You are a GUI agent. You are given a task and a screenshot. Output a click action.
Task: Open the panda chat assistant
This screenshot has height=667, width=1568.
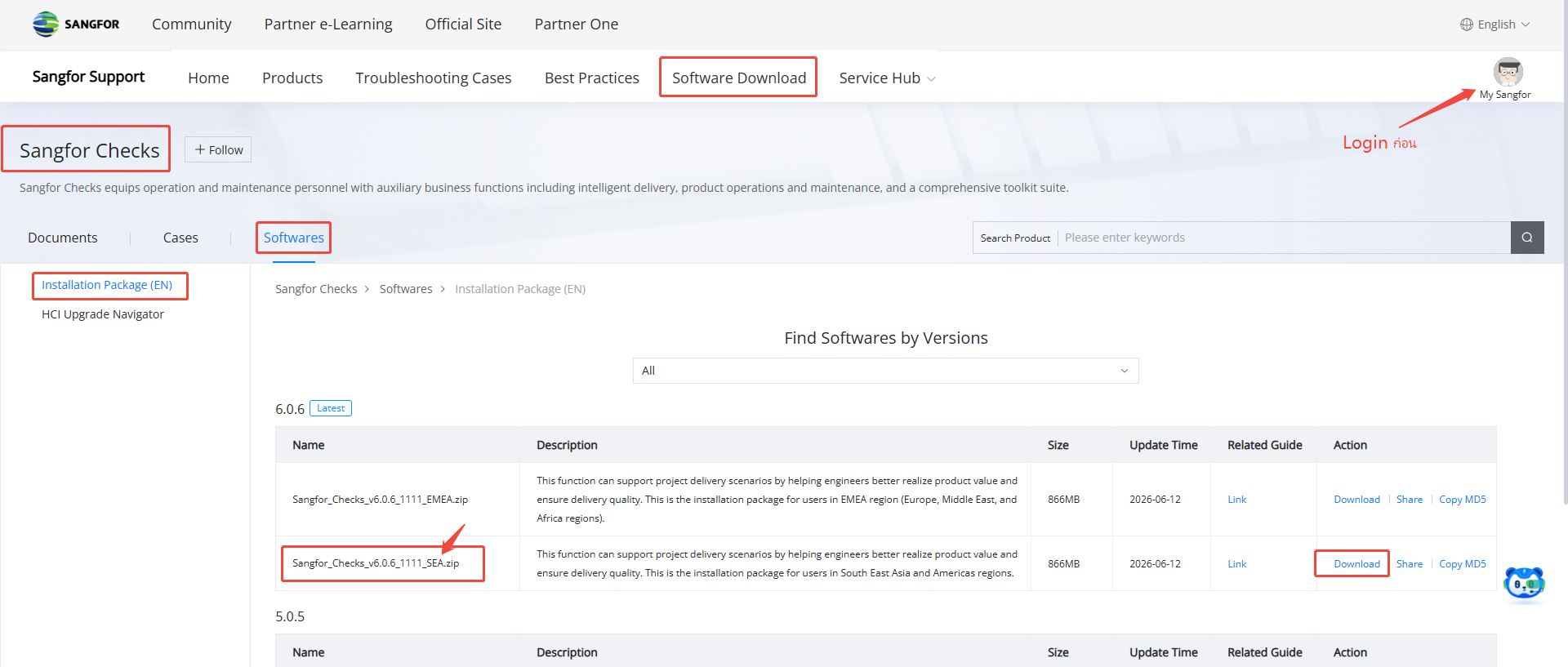(x=1524, y=585)
